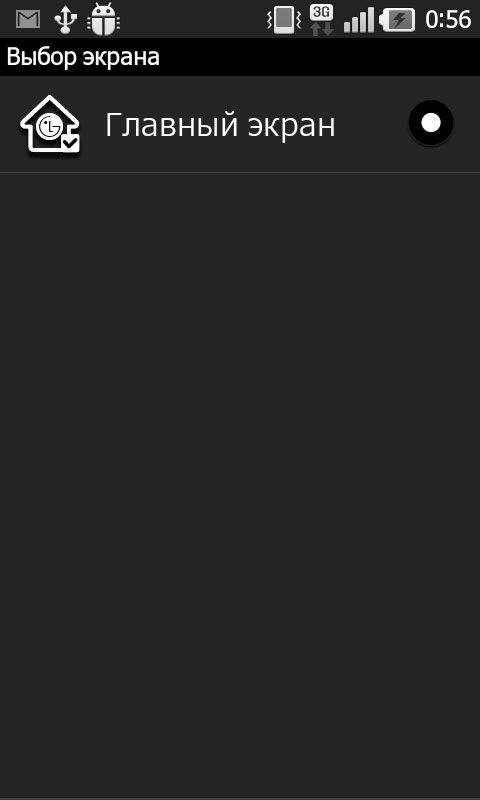
Task: Tap the charging battery icon
Action: pyautogui.click(x=397, y=20)
